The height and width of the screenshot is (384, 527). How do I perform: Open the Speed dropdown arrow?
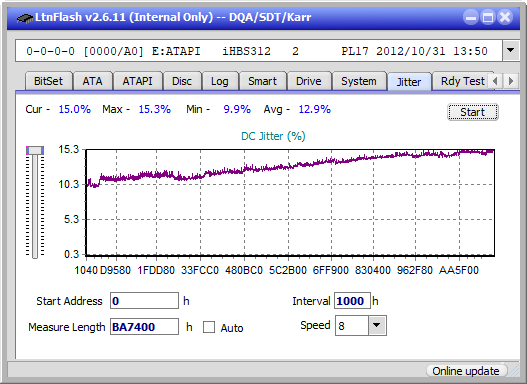[377, 325]
